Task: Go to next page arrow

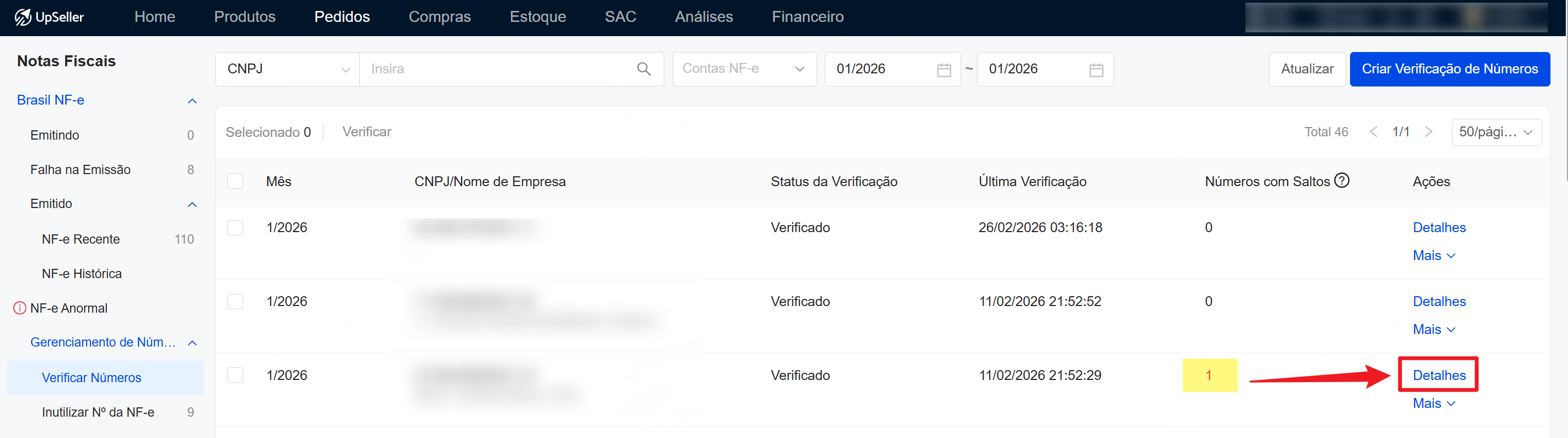Action: [1428, 132]
